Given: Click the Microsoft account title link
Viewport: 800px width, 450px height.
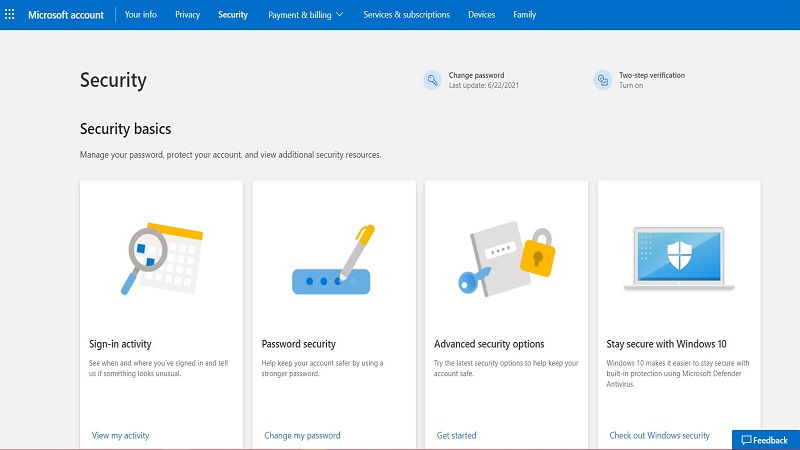Looking at the screenshot, I should (65, 15).
